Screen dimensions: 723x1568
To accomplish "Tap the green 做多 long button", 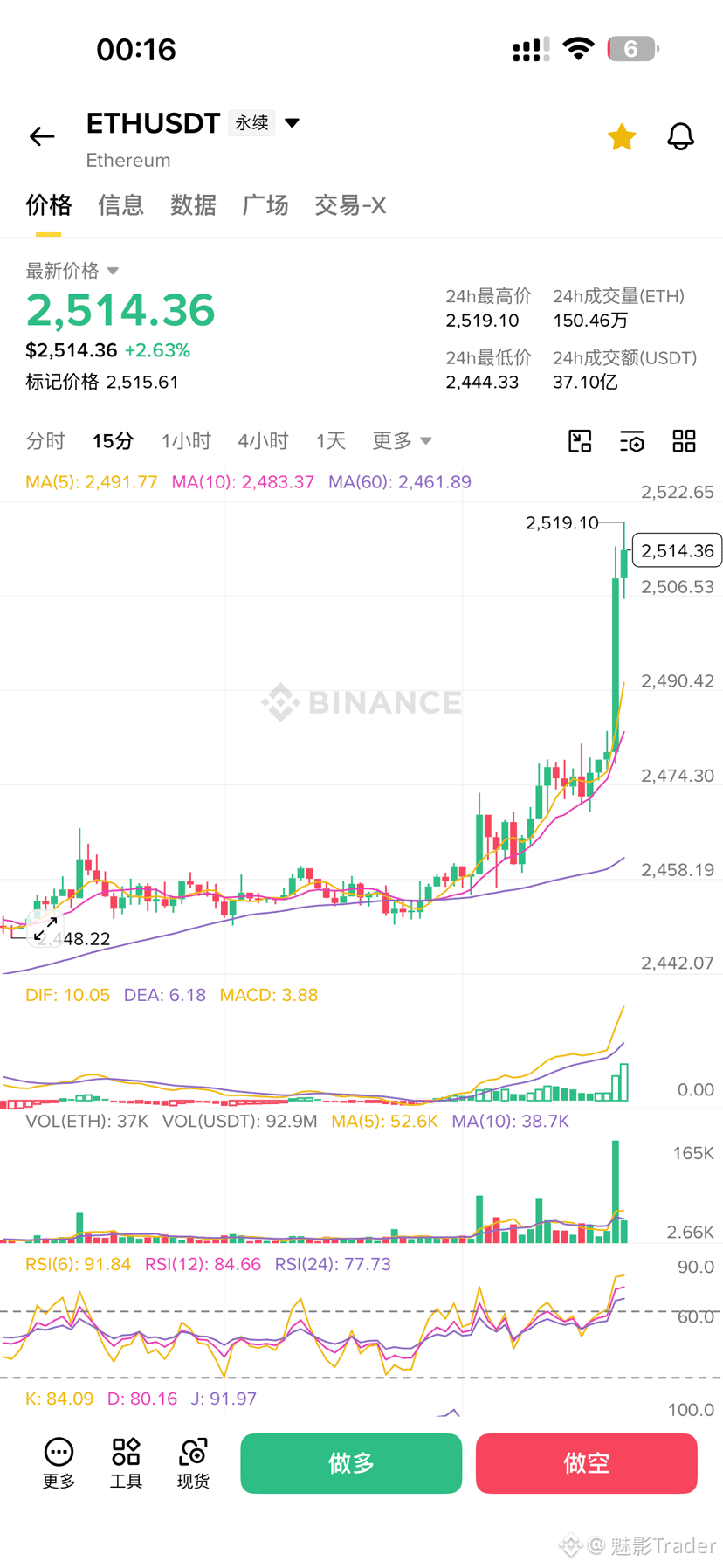I will pos(351,1463).
